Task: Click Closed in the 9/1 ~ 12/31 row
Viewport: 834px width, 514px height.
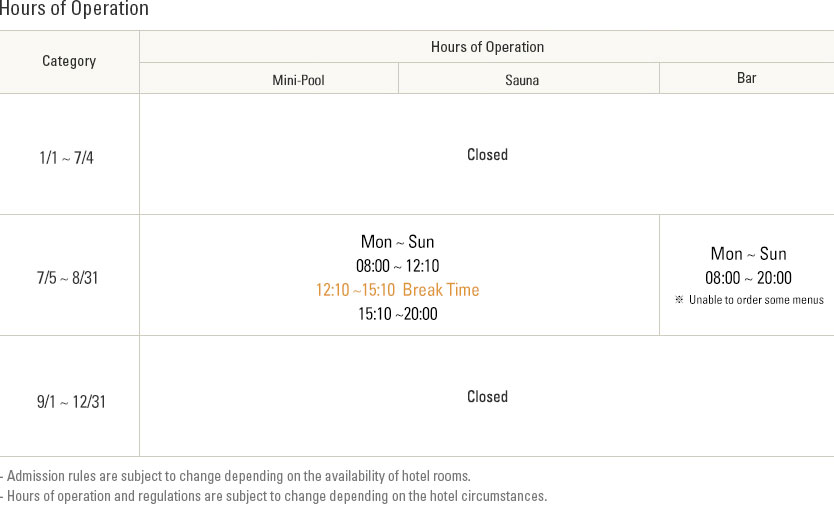Action: coord(487,396)
